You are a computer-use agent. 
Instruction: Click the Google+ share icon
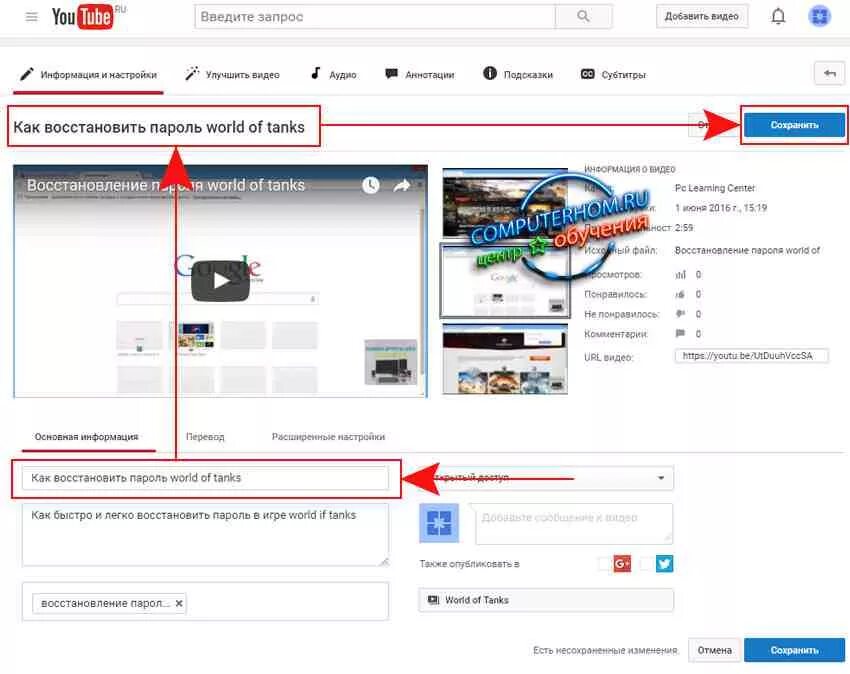pyautogui.click(x=622, y=564)
